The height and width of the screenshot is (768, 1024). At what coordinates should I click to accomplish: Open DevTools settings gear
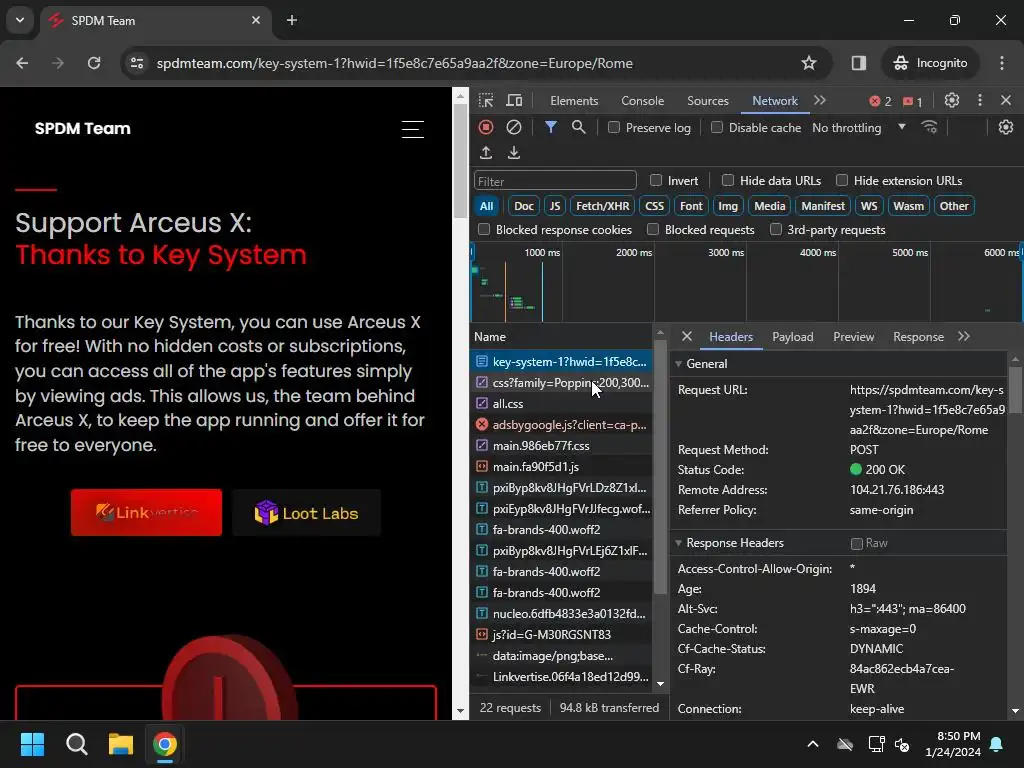coord(952,101)
